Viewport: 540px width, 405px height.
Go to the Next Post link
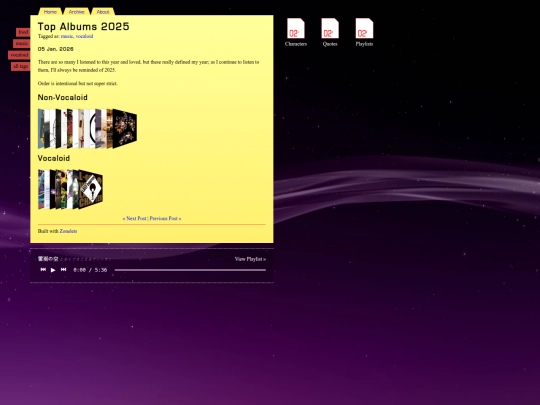135,218
